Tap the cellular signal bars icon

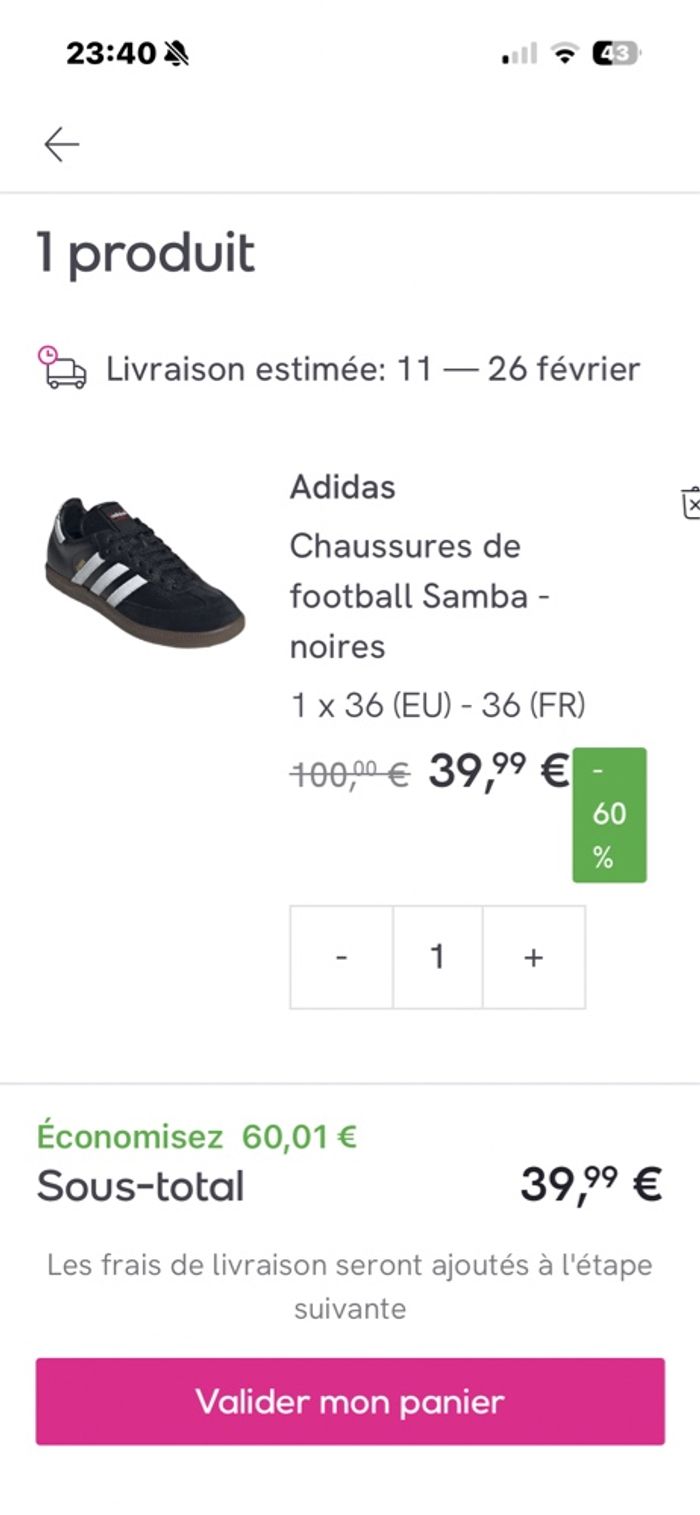[520, 54]
